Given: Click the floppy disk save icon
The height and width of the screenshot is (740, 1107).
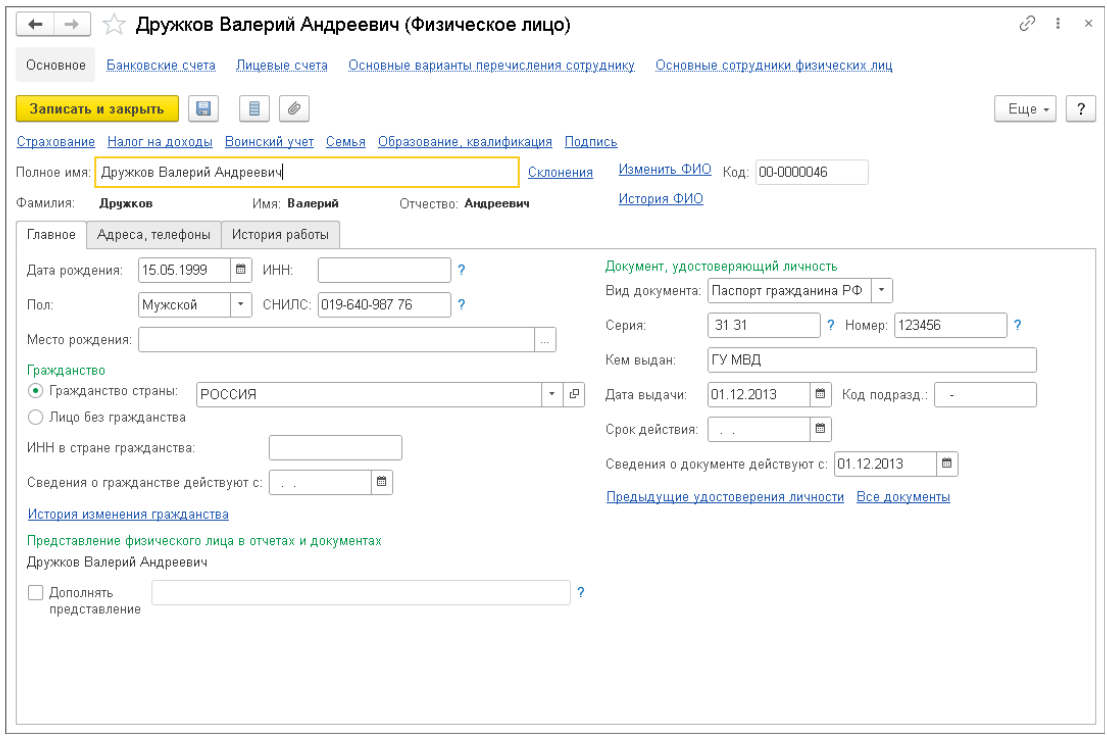Looking at the screenshot, I should [203, 108].
